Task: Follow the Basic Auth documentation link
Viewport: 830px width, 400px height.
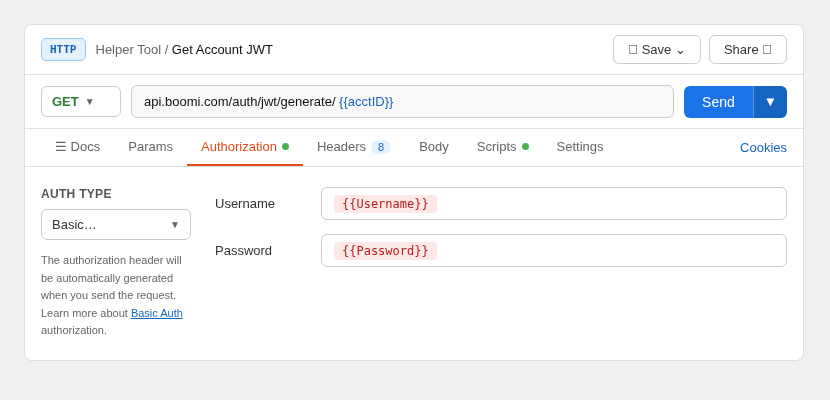Action: [157, 313]
